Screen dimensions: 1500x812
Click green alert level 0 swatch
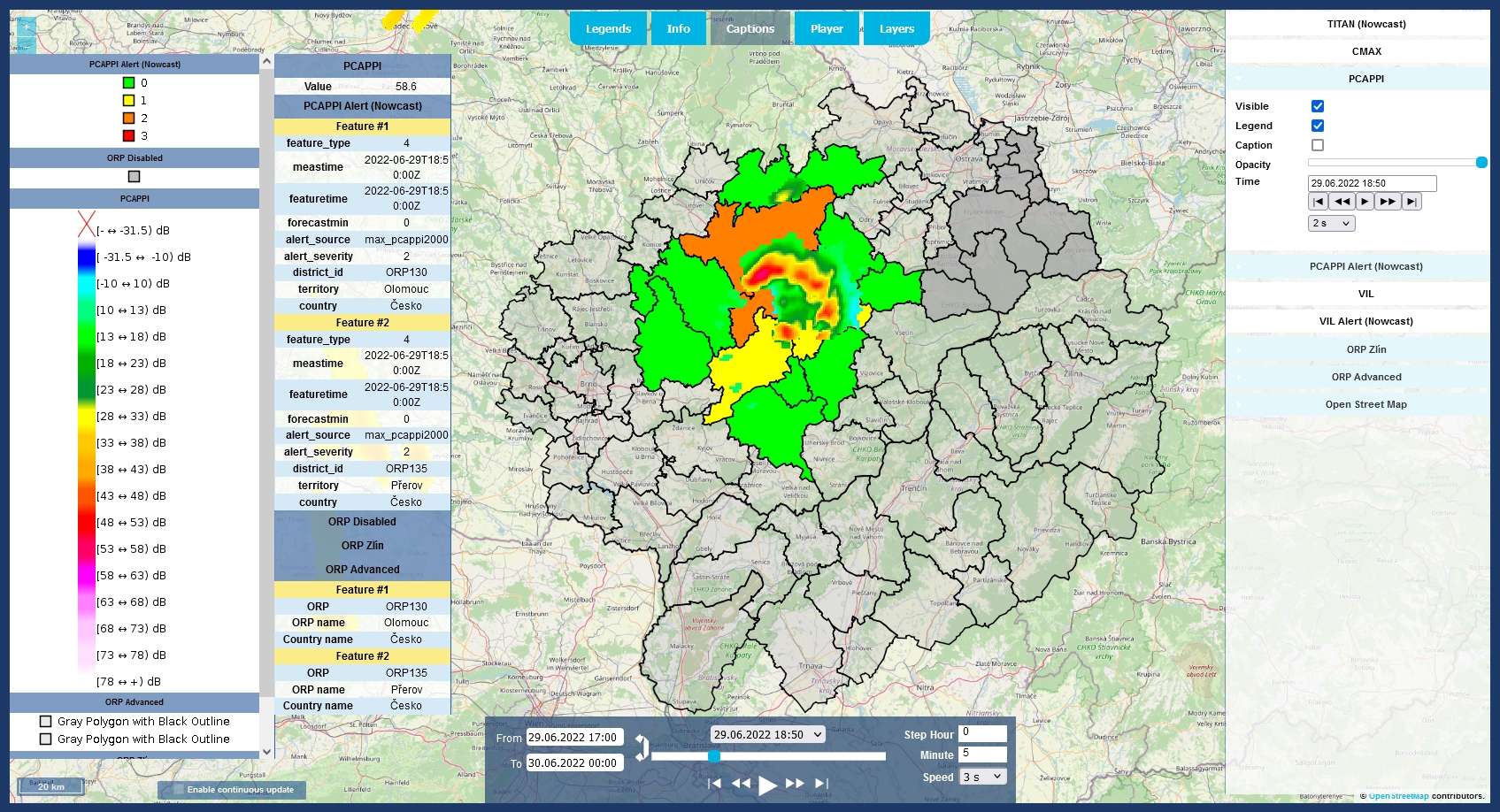coord(128,83)
